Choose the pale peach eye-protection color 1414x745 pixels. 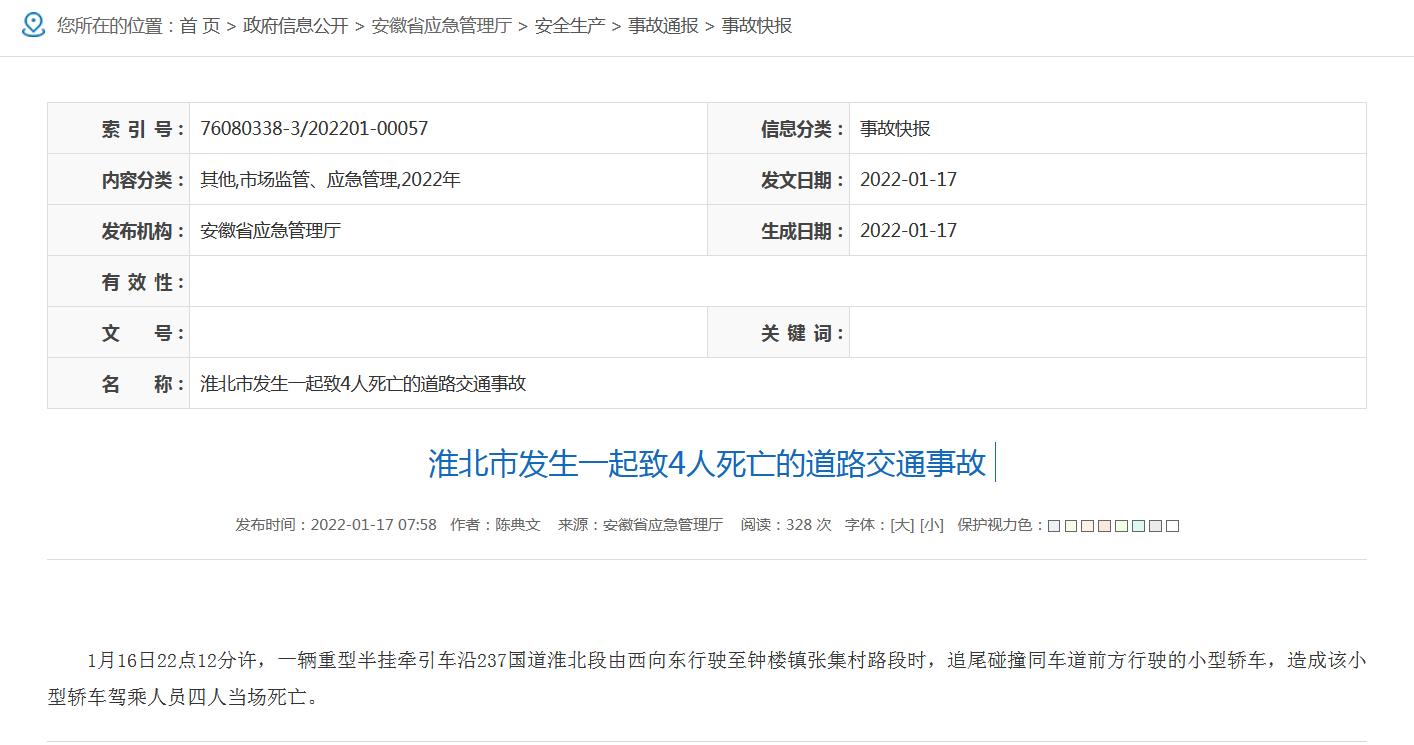[1088, 526]
